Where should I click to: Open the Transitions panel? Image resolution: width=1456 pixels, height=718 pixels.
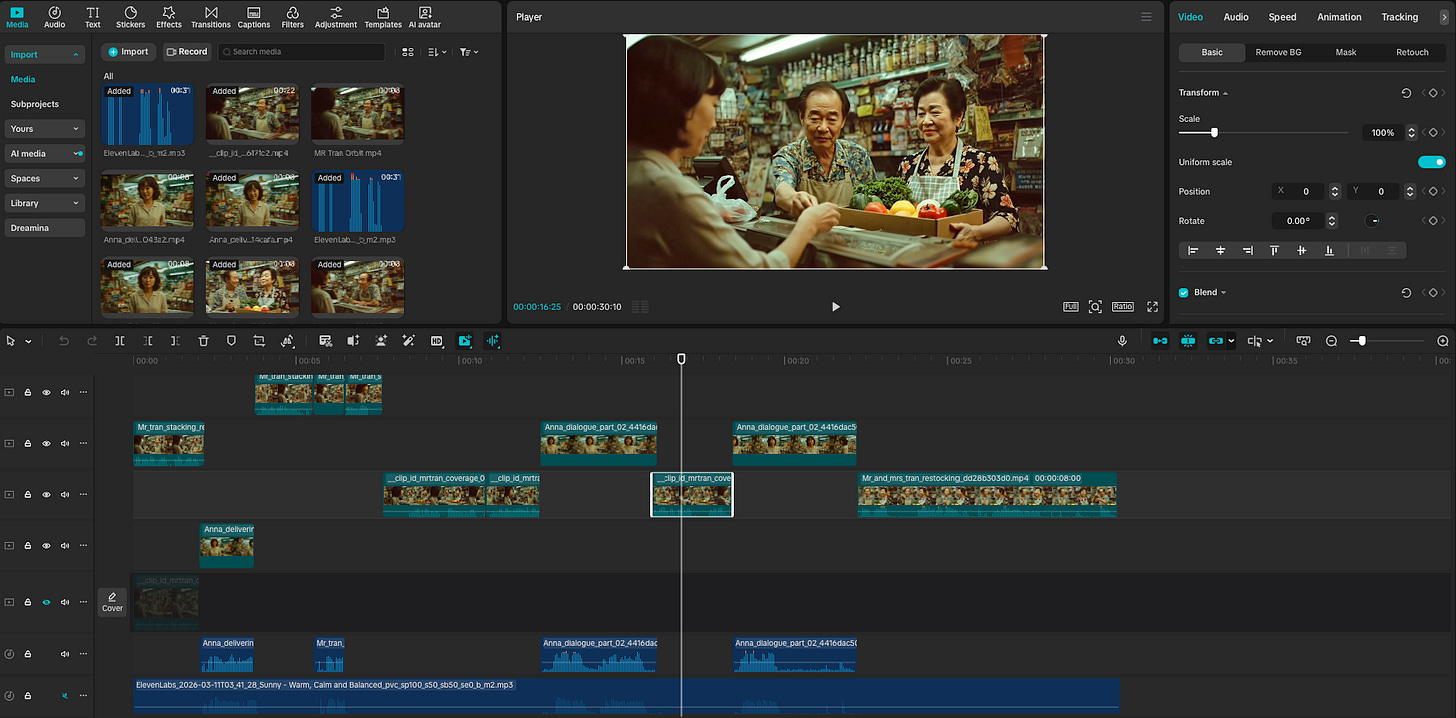211,16
